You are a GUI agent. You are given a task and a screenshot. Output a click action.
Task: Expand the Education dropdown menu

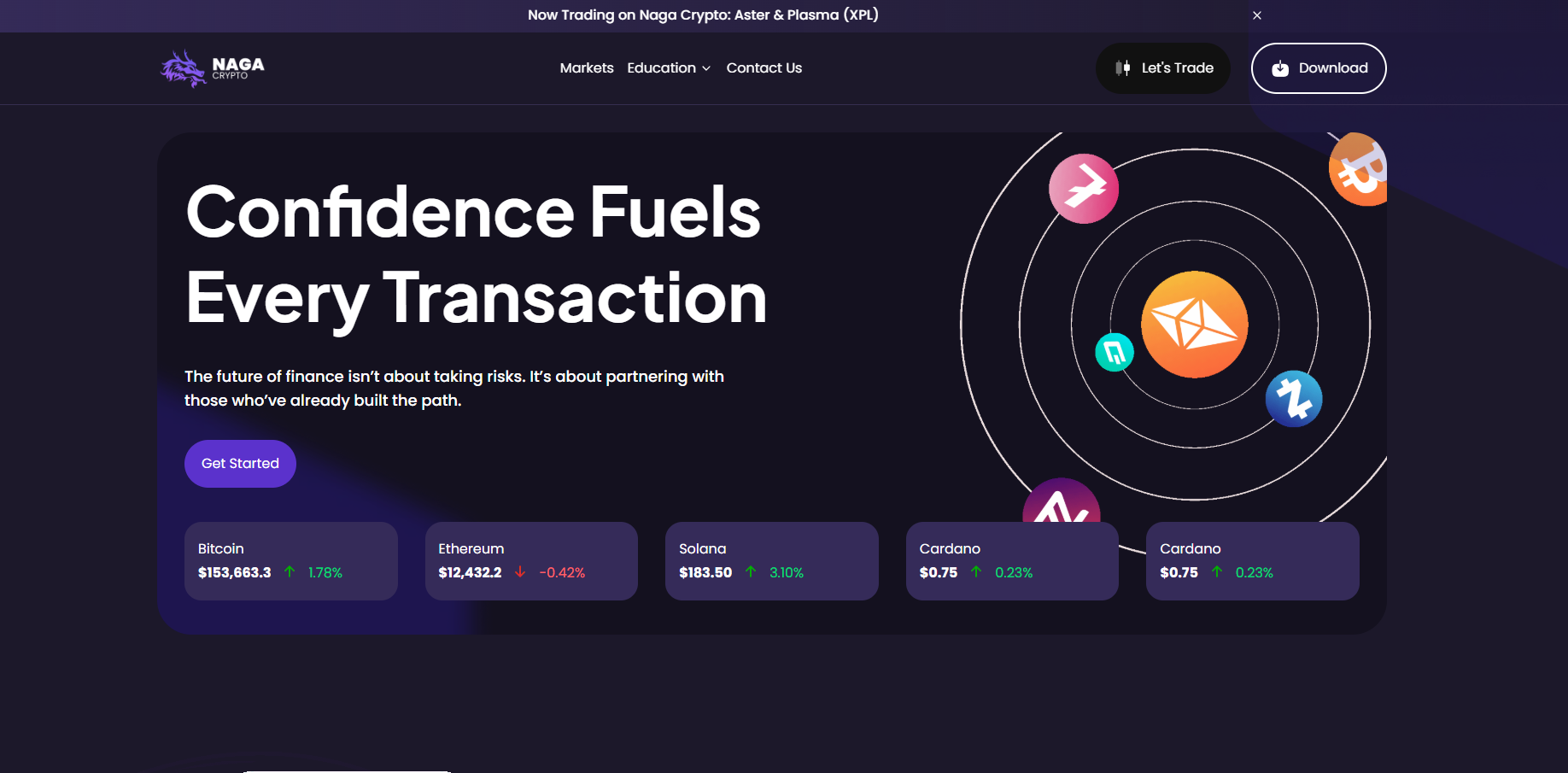[669, 68]
